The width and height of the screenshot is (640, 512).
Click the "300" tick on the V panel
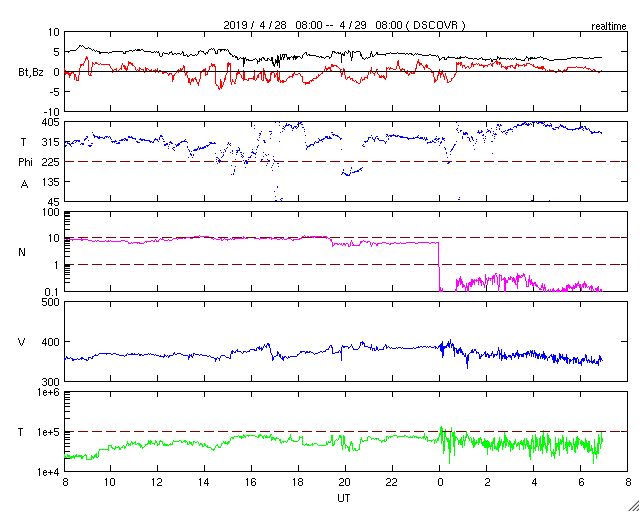click(x=51, y=382)
